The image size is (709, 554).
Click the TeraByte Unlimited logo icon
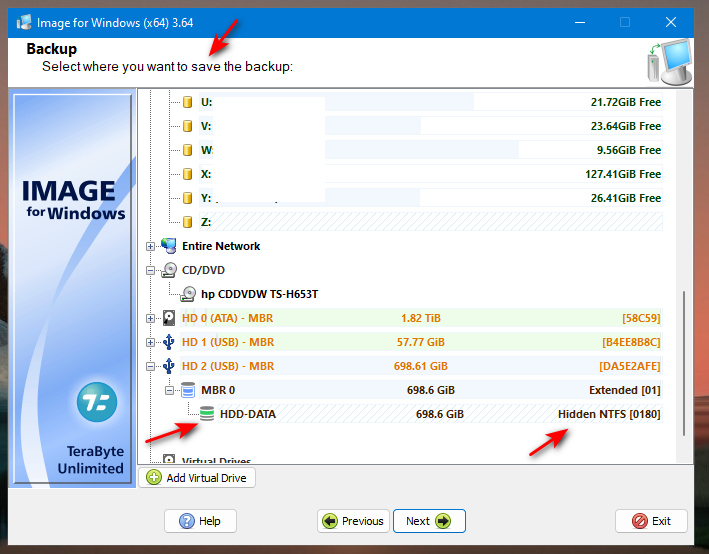pyautogui.click(x=97, y=402)
